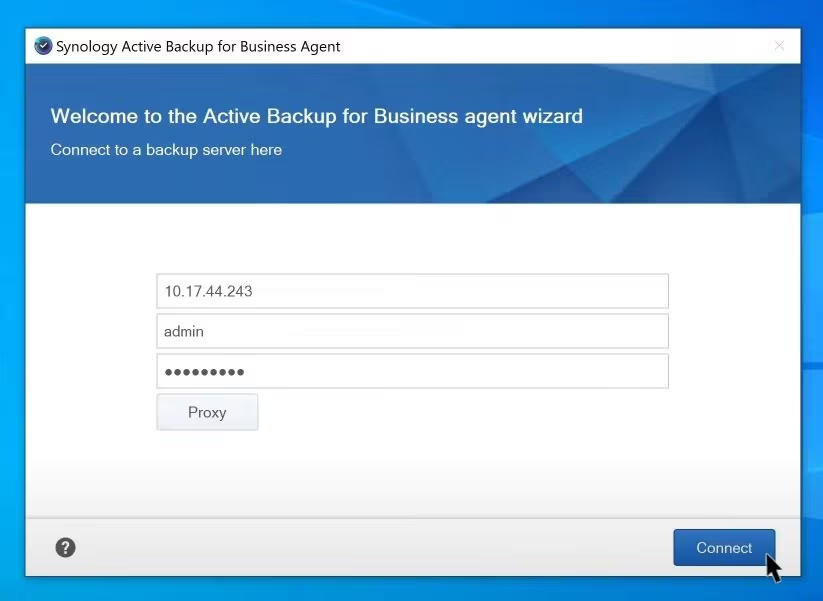Close the Active Backup Agent window
Screen dimensions: 823x601
point(779,46)
